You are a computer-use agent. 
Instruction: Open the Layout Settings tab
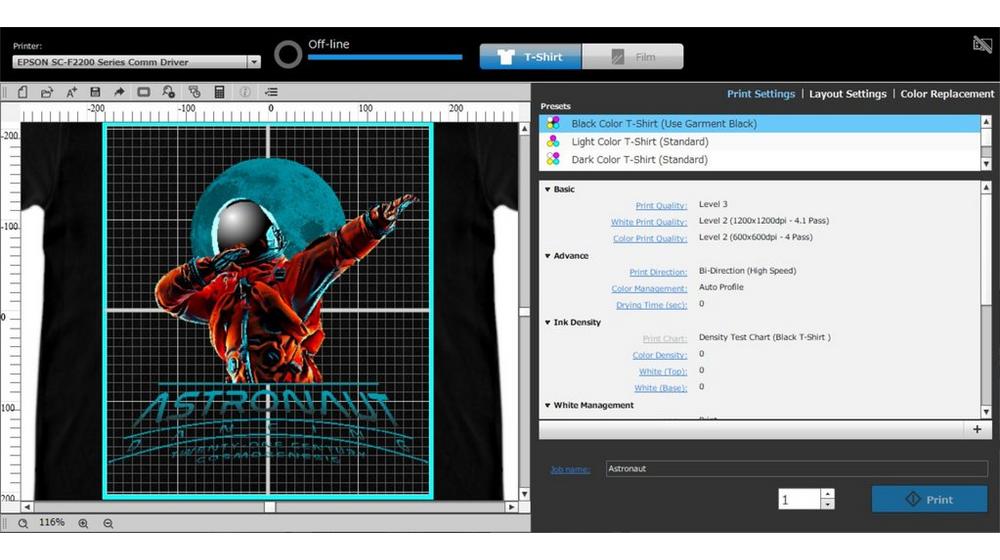coord(847,94)
